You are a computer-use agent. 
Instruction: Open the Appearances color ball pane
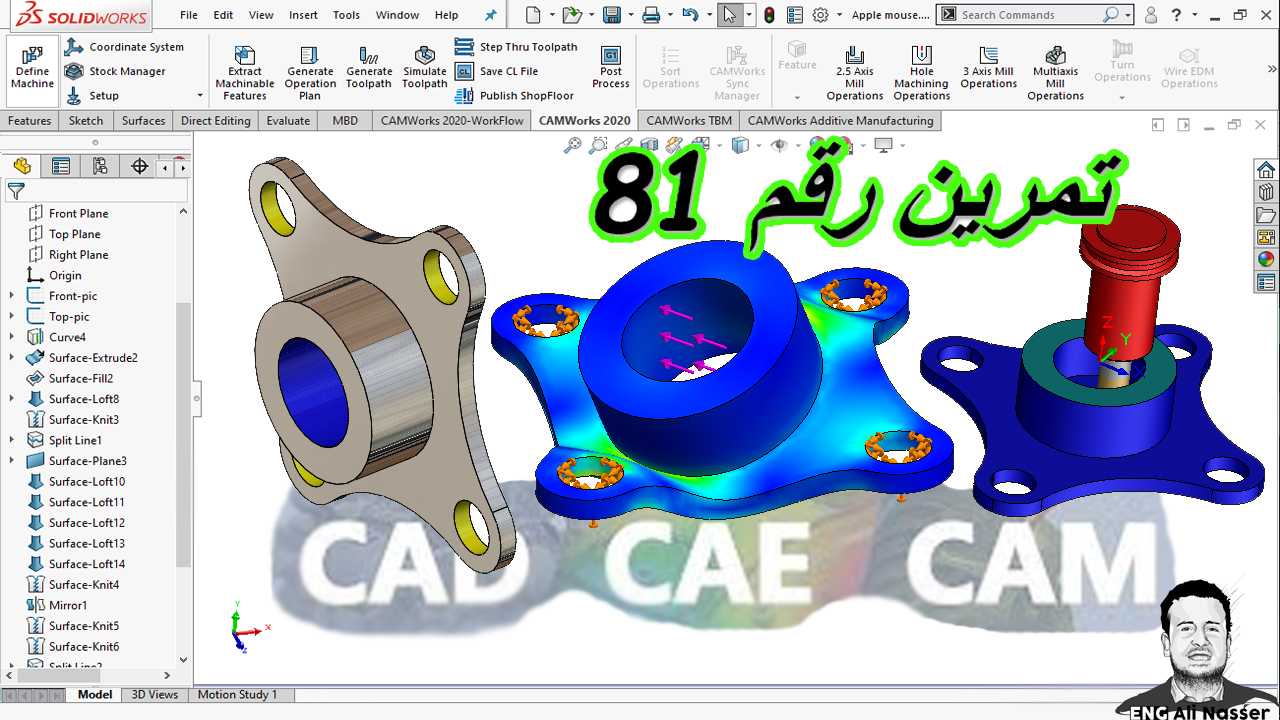(1266, 260)
